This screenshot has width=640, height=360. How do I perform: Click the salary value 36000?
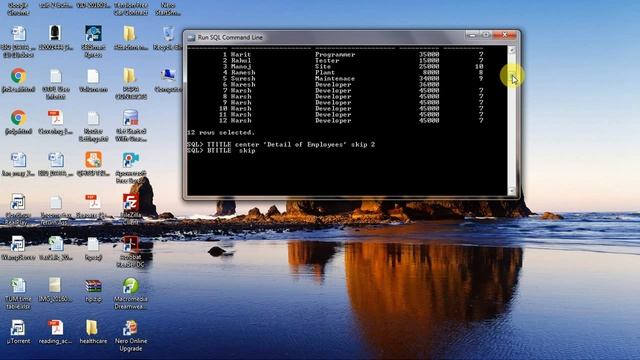[x=429, y=84]
